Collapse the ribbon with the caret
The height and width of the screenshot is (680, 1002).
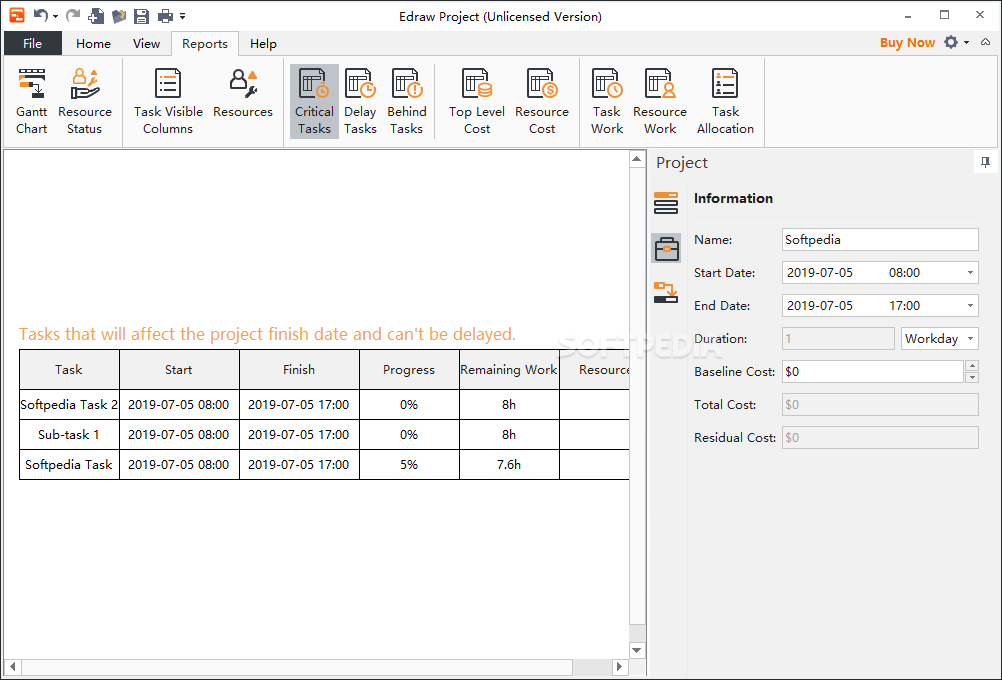click(x=986, y=42)
